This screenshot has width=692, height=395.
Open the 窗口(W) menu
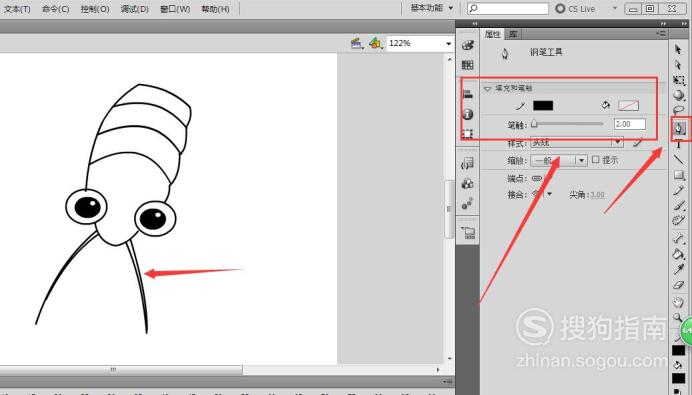[x=175, y=8]
